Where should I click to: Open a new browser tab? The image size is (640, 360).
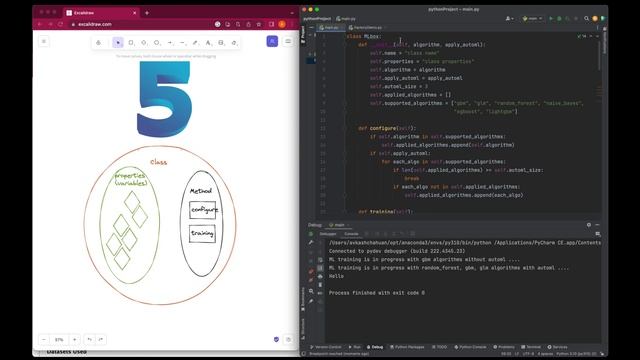(x=147, y=13)
